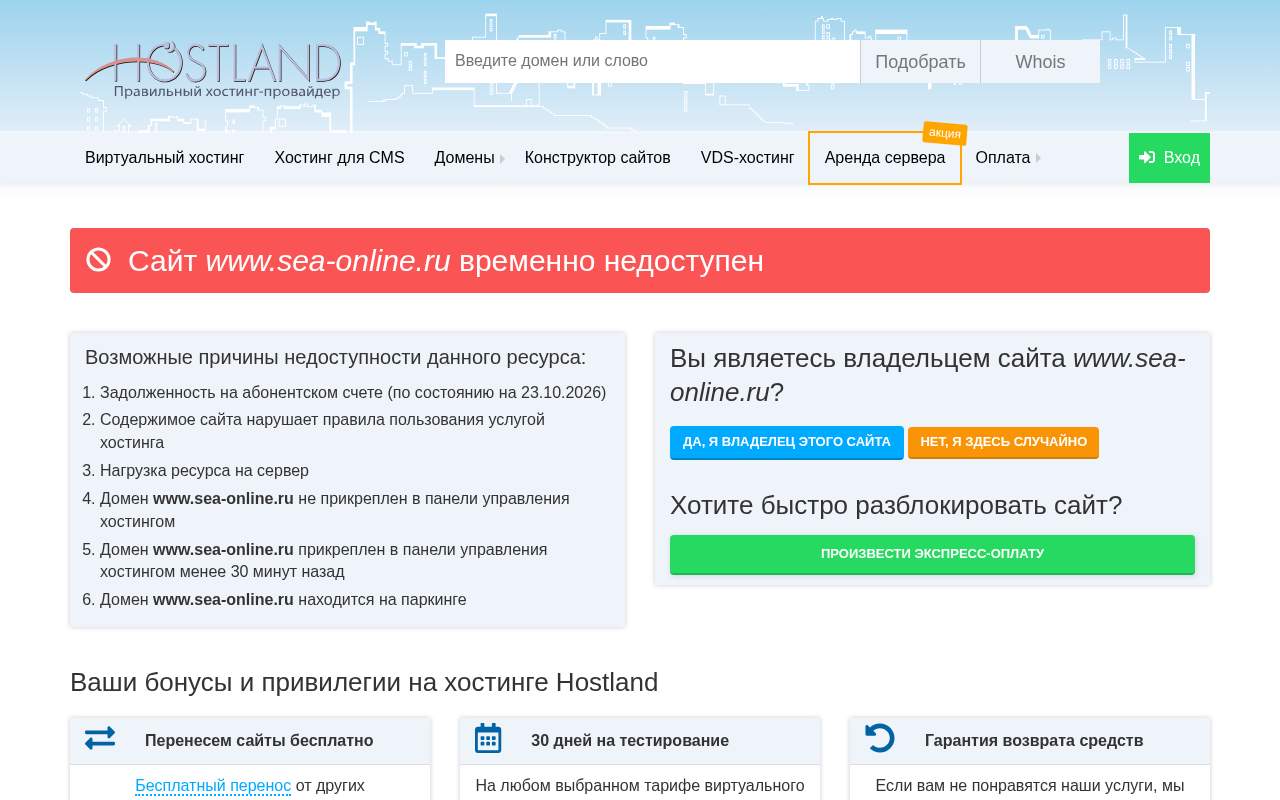Image resolution: width=1280 pixels, height=800 pixels.
Task: Click reason ending 'находится на паркинге'
Action: pos(283,600)
